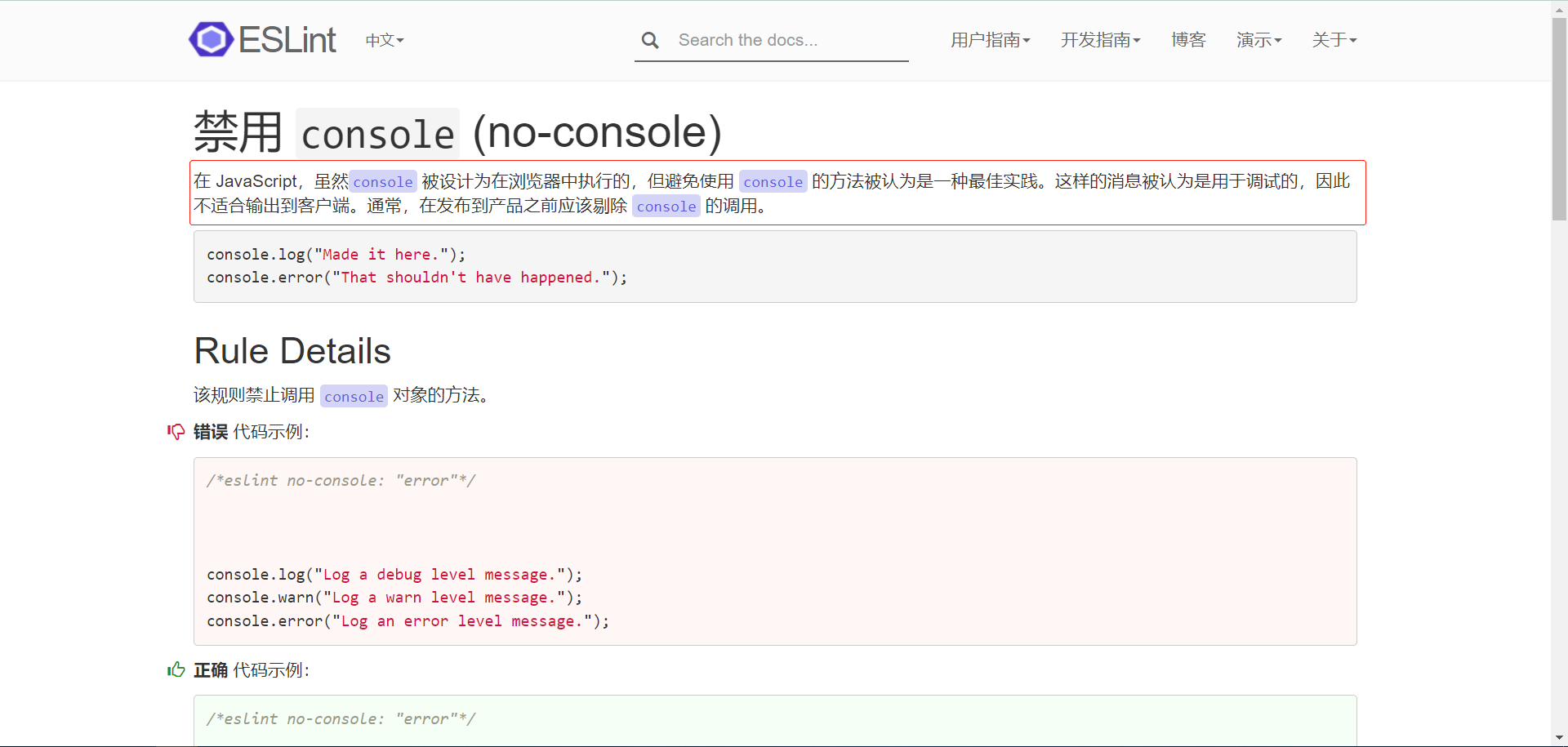Go to the 博客 page
This screenshot has width=1568, height=747.
1188,40
